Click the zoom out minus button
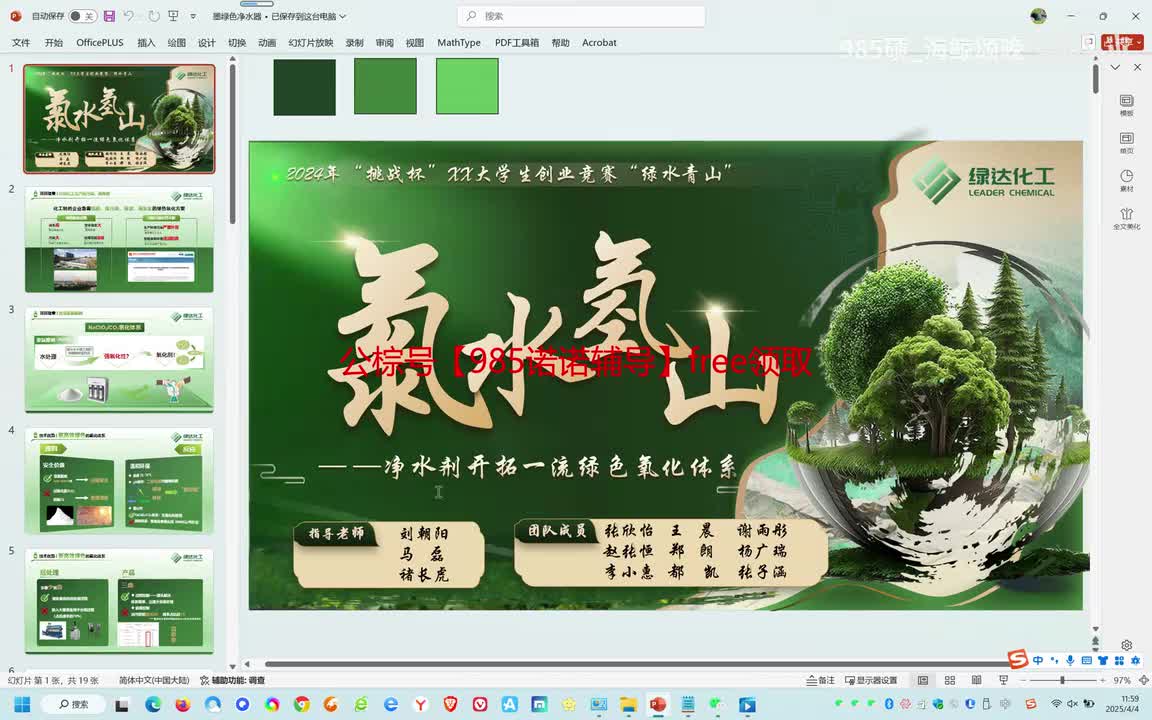 pos(1023,680)
